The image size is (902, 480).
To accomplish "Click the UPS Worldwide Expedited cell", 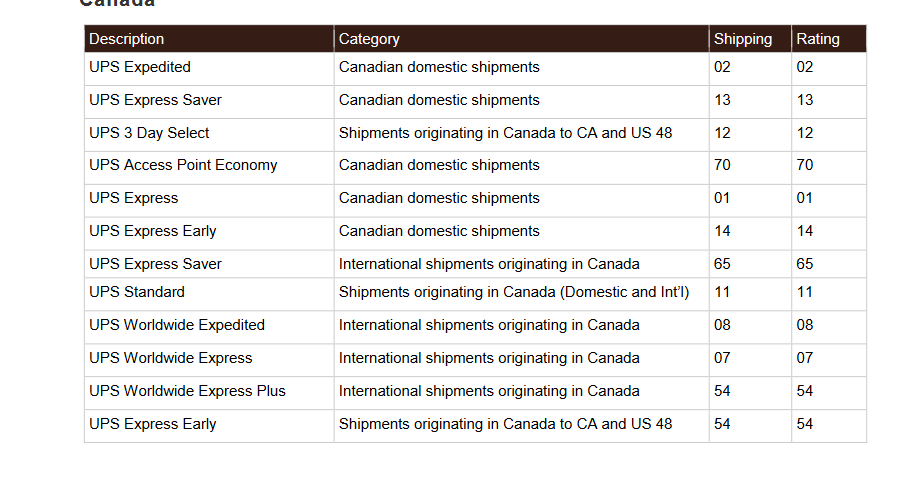I will pyautogui.click(x=209, y=327).
